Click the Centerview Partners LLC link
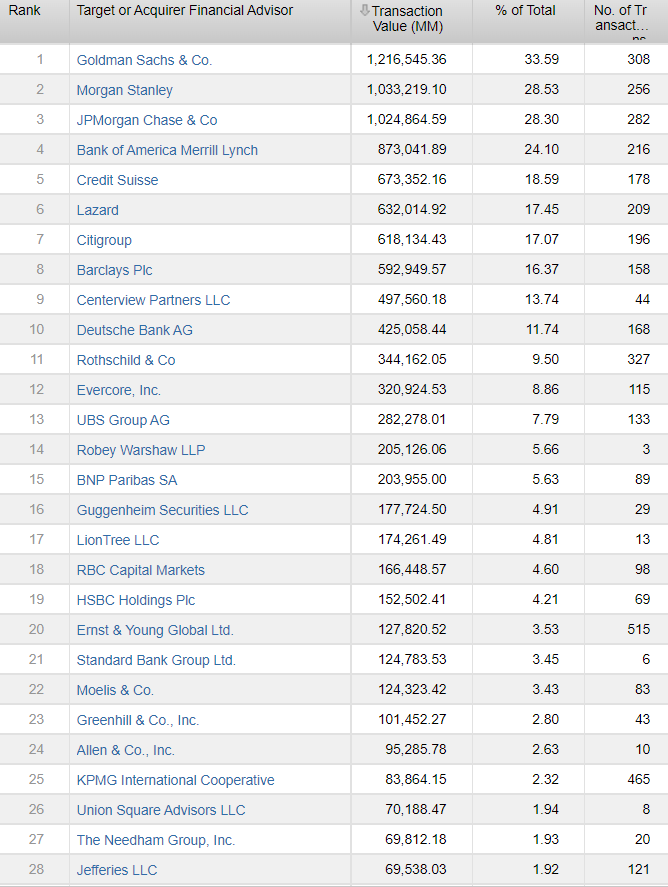Image resolution: width=668 pixels, height=887 pixels. point(153,300)
